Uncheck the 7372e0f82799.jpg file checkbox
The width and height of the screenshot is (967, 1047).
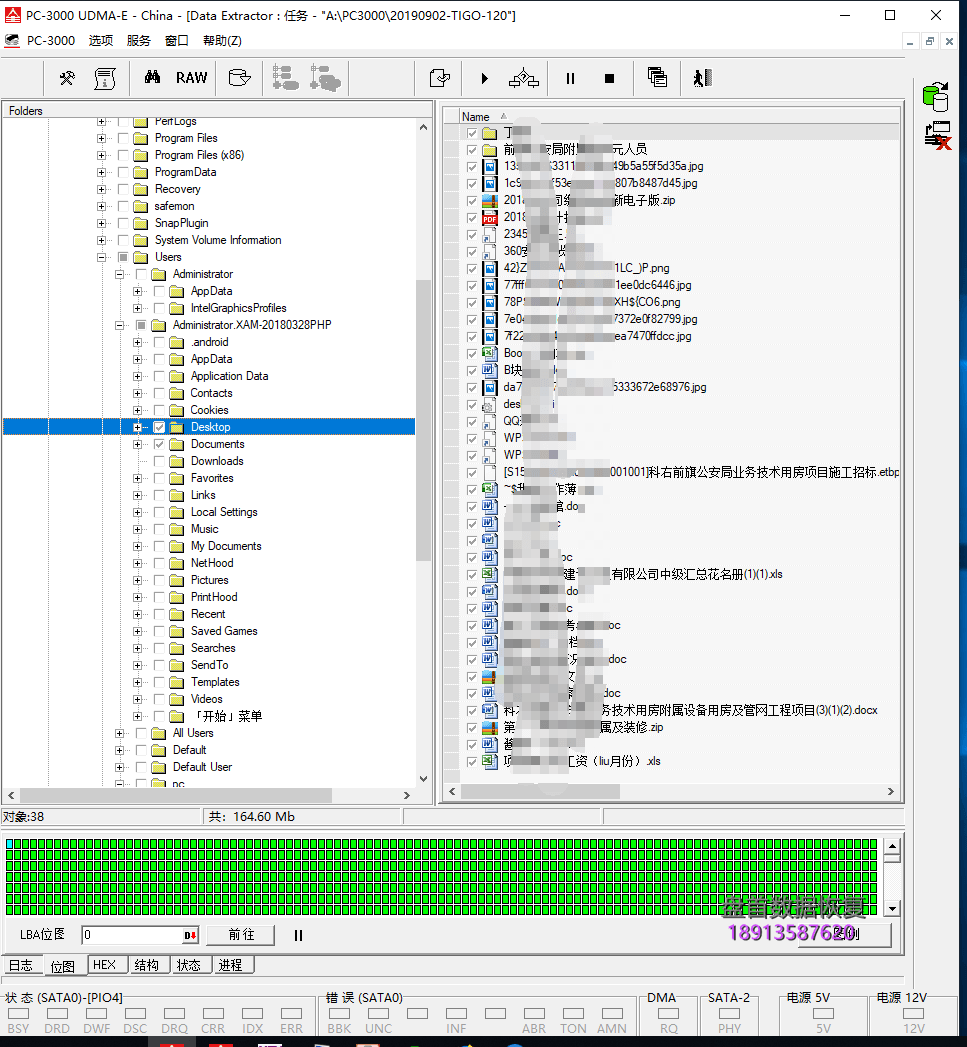pos(472,319)
